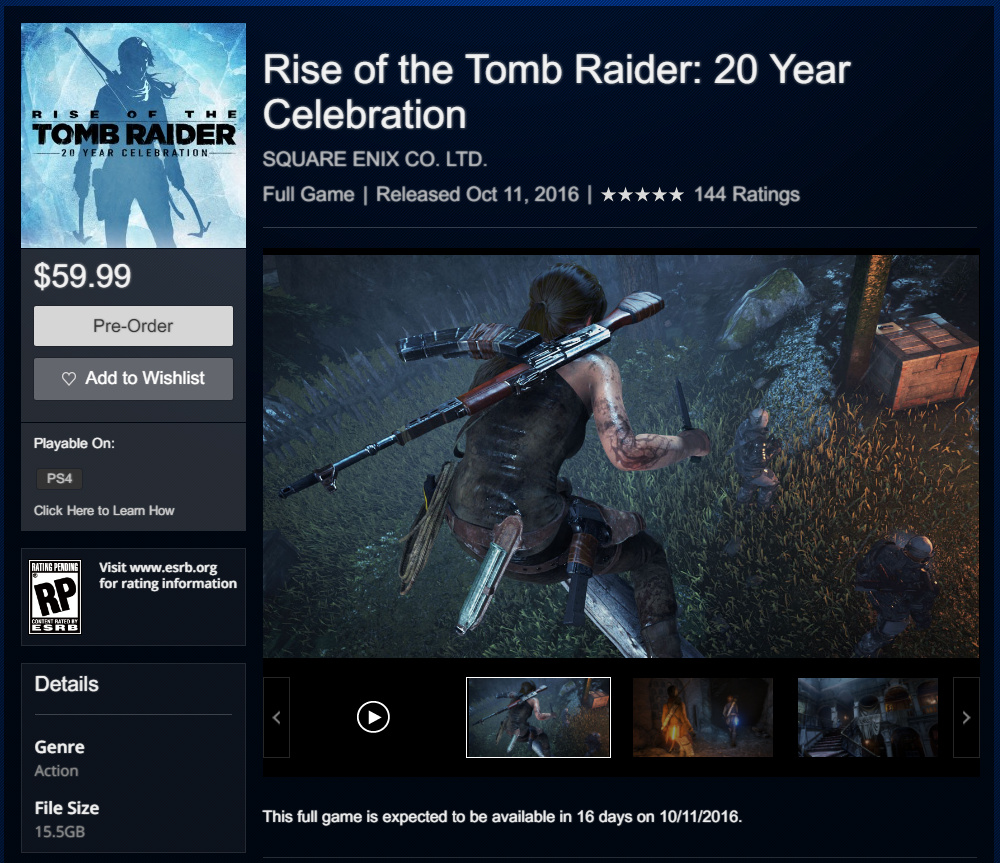Go to previous media with left arrow
1000x863 pixels.
tap(276, 718)
